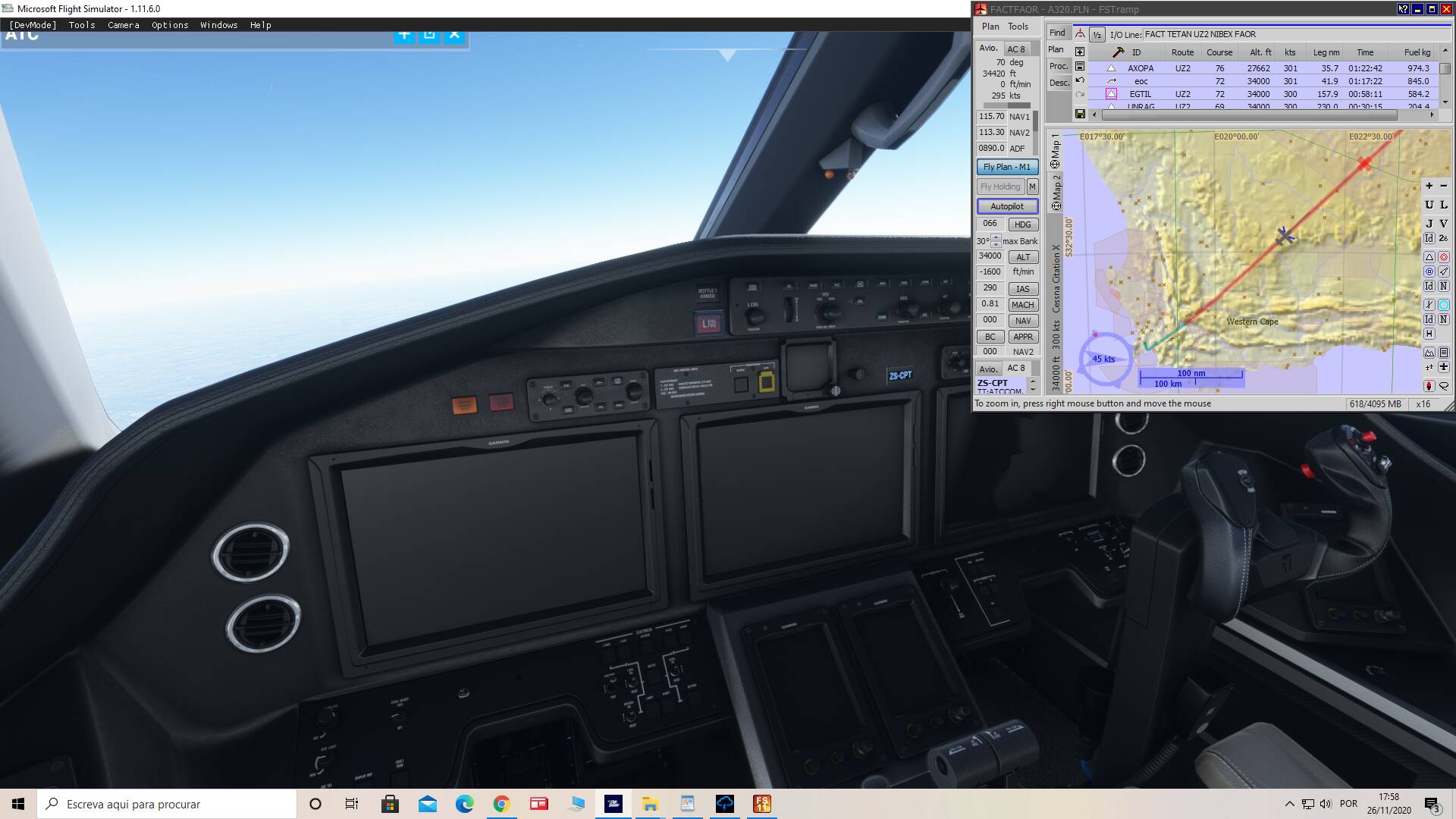Show waypoint triangles on the map

[1429, 257]
